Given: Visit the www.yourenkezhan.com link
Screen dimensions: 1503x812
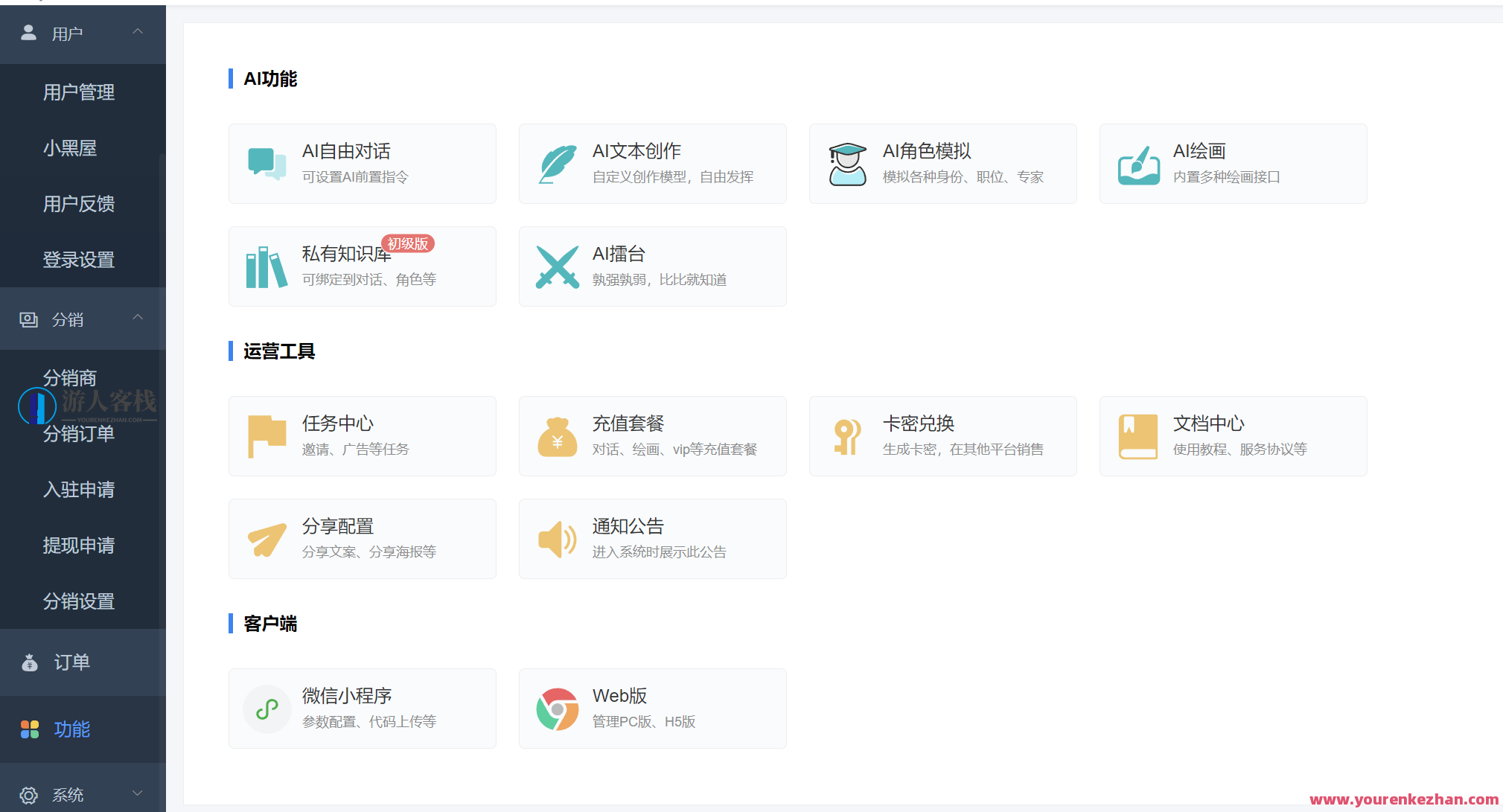Looking at the screenshot, I should (1405, 799).
